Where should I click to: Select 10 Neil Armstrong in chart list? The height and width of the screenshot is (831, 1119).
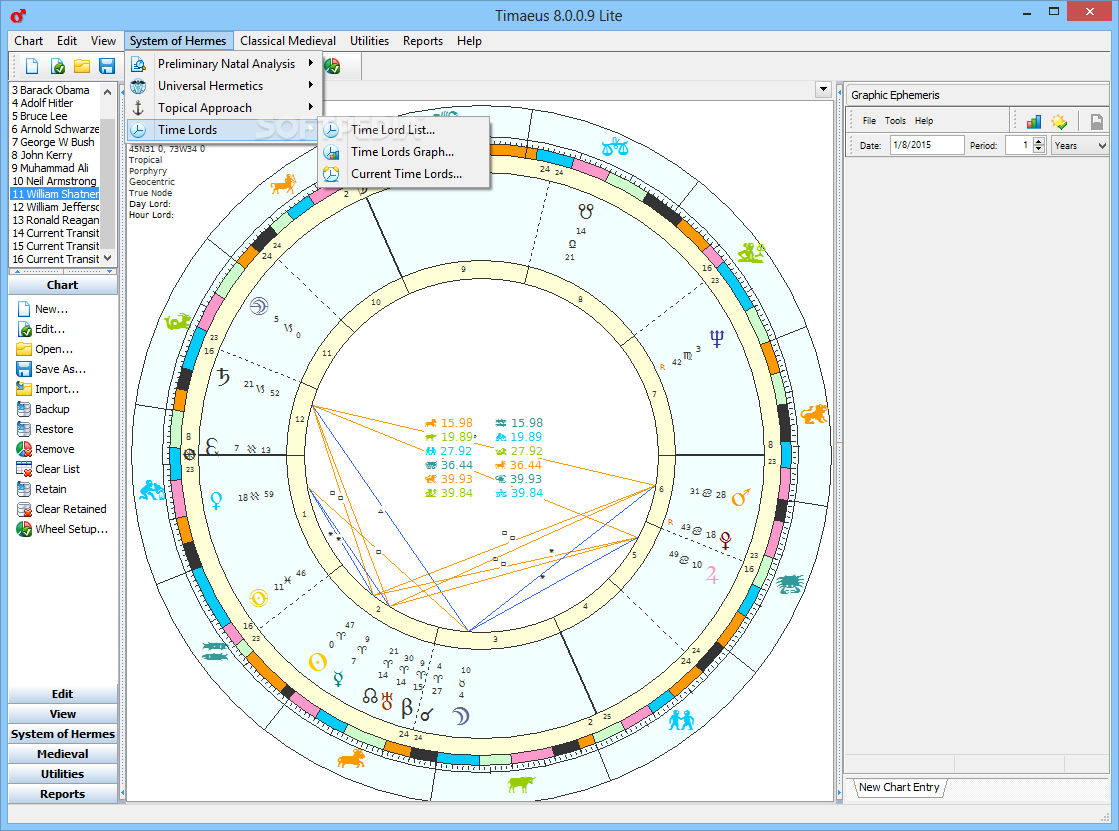point(55,181)
